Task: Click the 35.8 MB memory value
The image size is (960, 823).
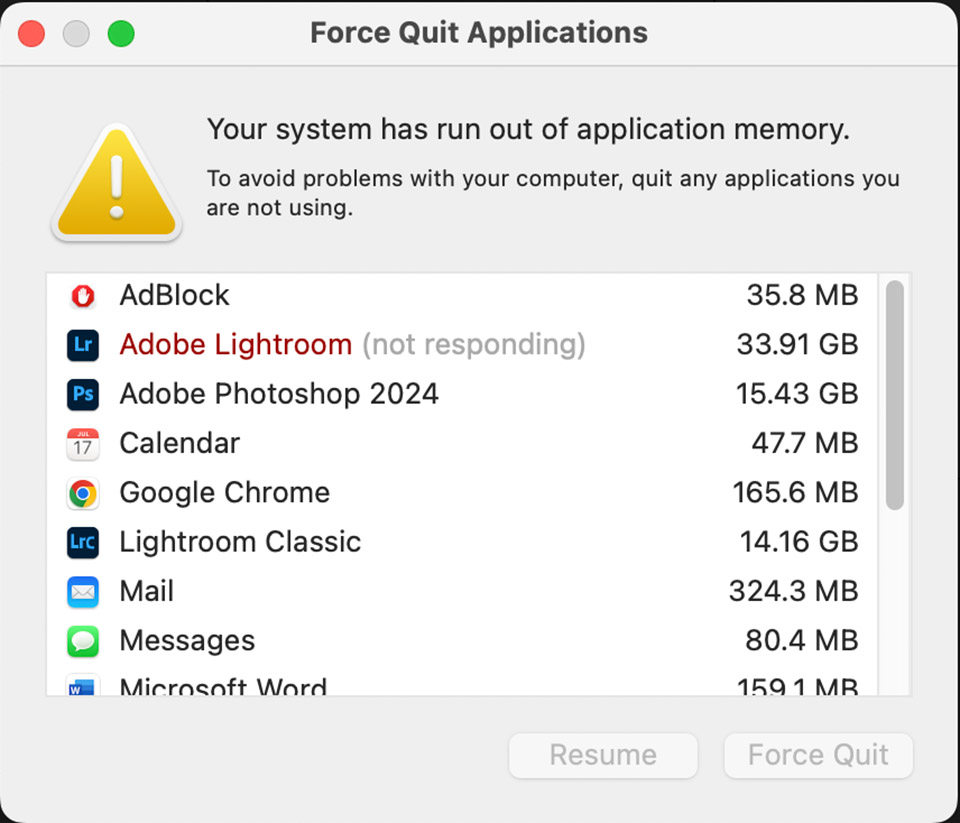Action: (802, 295)
